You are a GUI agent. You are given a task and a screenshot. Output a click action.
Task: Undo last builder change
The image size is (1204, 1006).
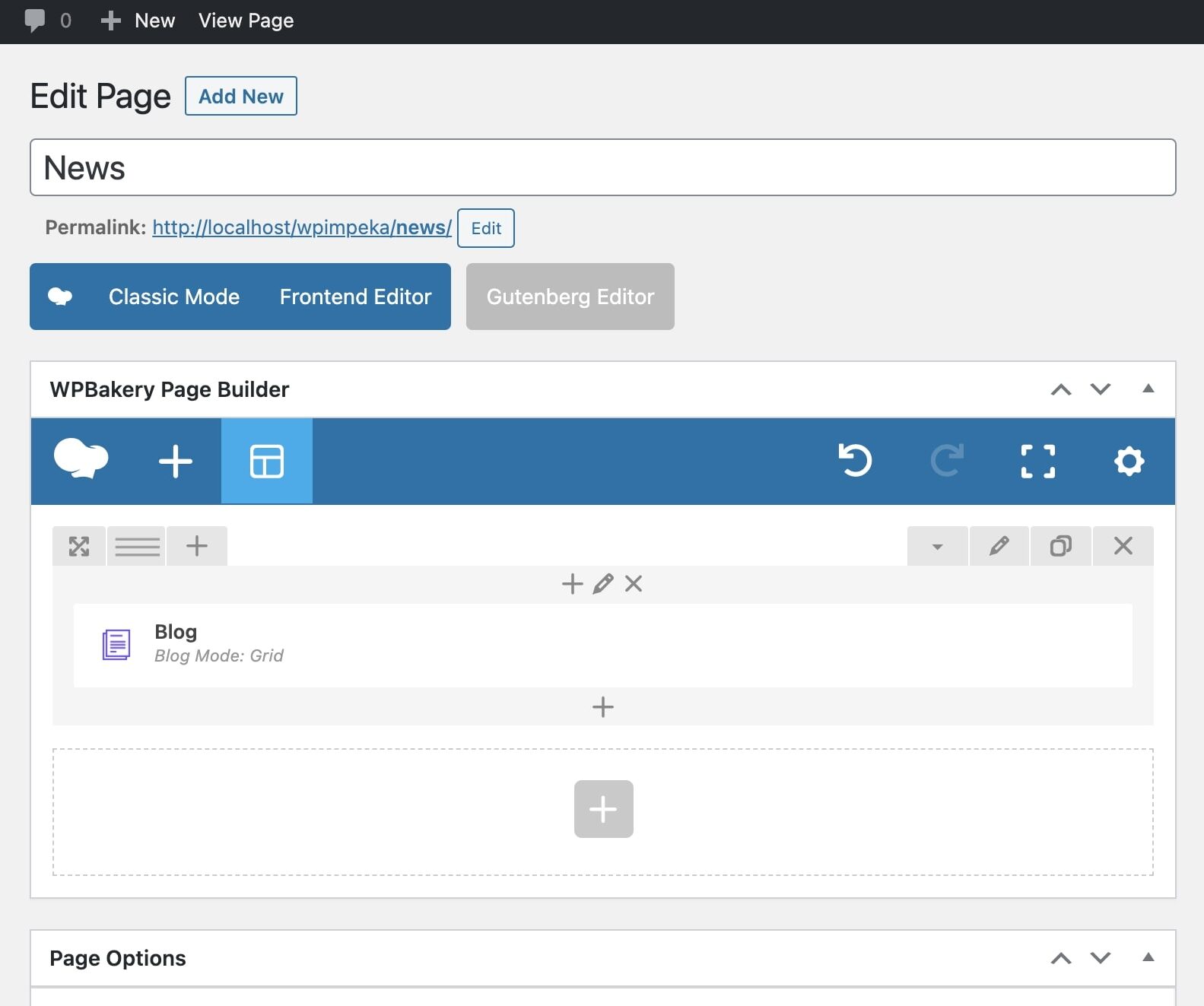856,461
